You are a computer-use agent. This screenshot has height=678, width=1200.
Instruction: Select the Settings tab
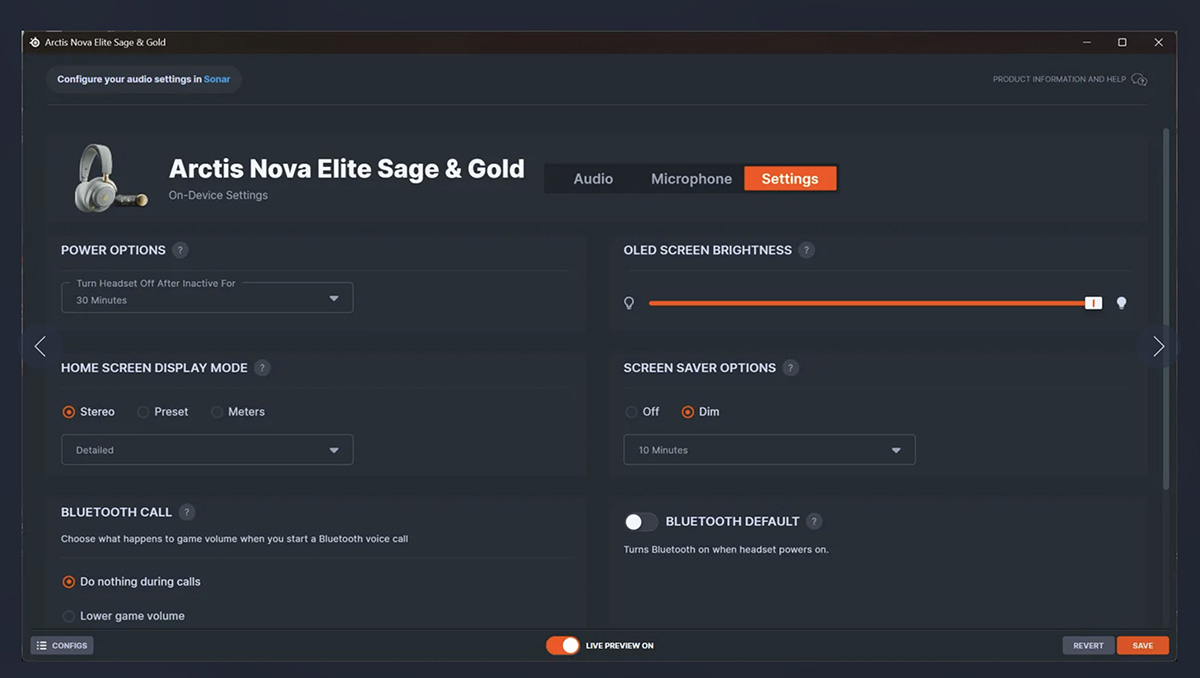(790, 179)
